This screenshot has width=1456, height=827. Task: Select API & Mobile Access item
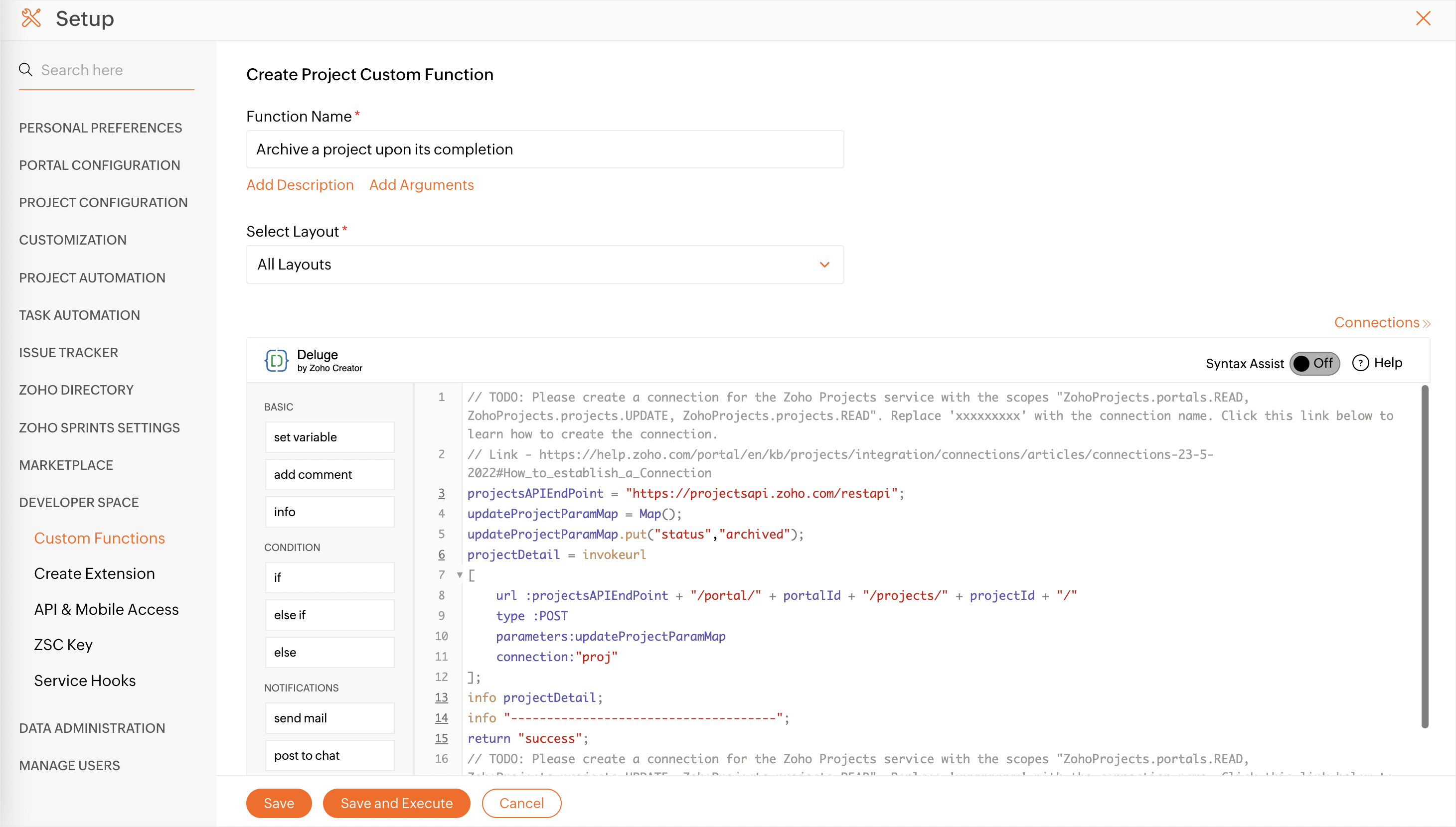tap(106, 609)
